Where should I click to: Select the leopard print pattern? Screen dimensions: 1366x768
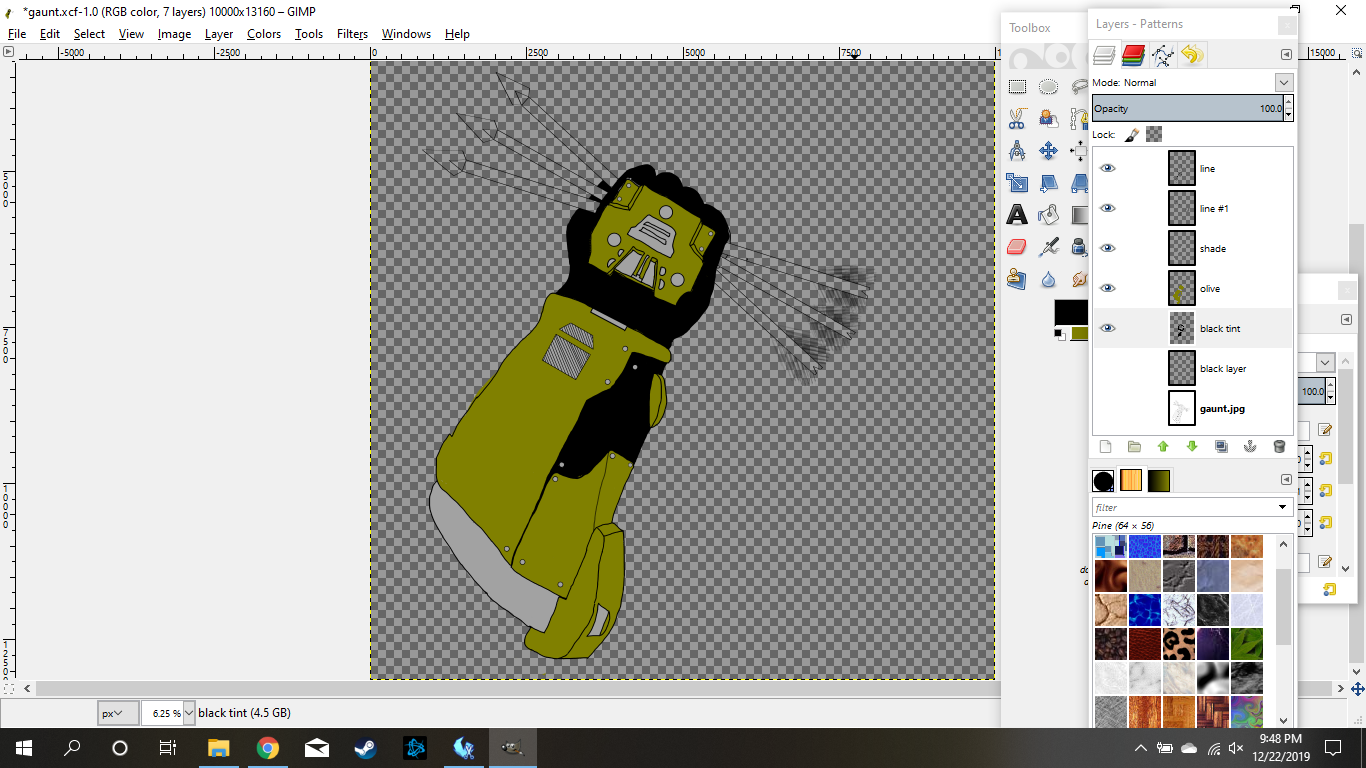pyautogui.click(x=1180, y=643)
